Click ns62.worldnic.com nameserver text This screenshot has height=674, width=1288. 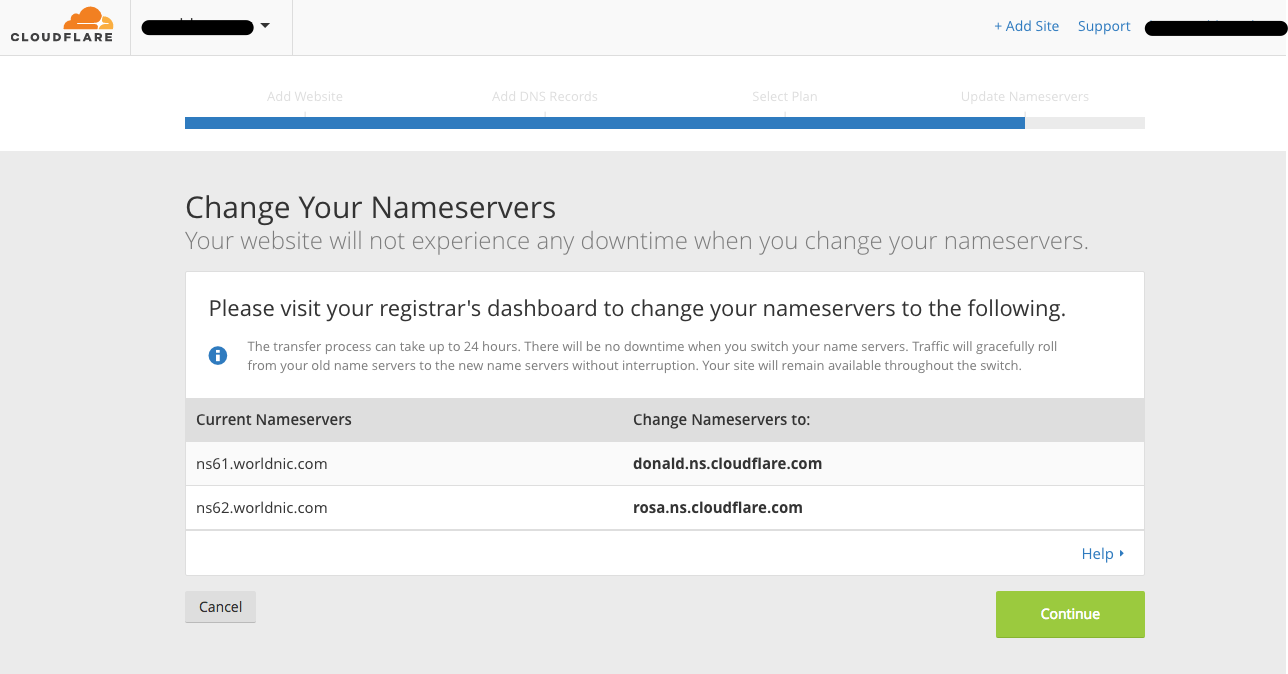point(262,508)
